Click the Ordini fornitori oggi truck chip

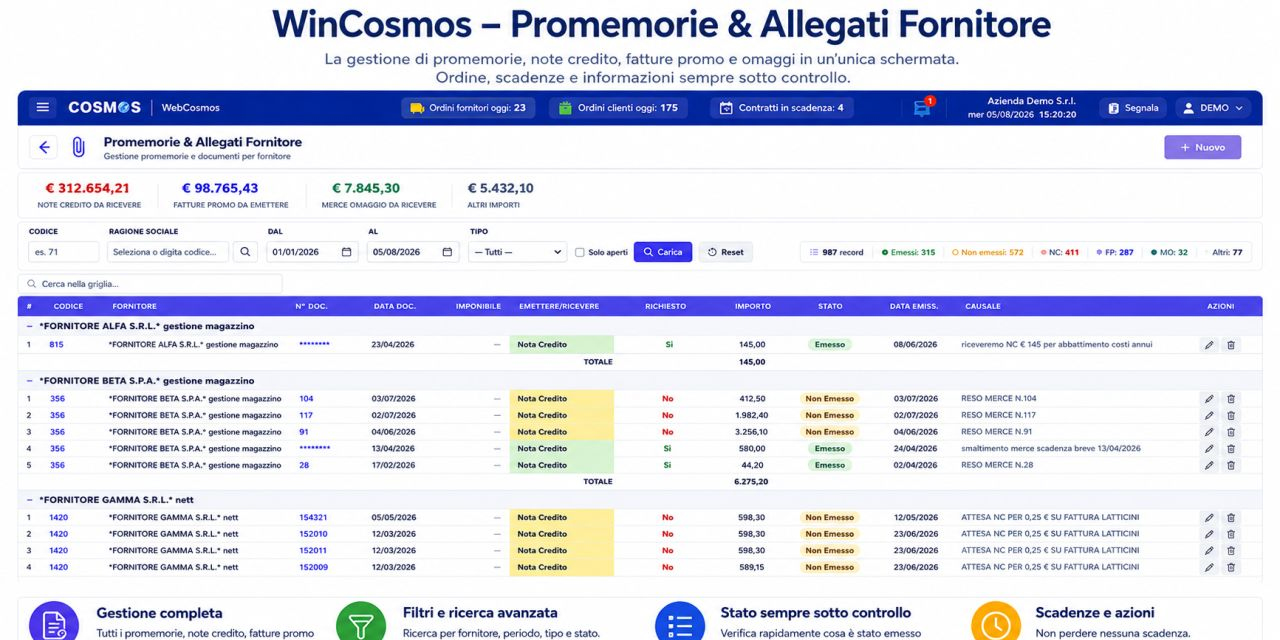tap(468, 108)
